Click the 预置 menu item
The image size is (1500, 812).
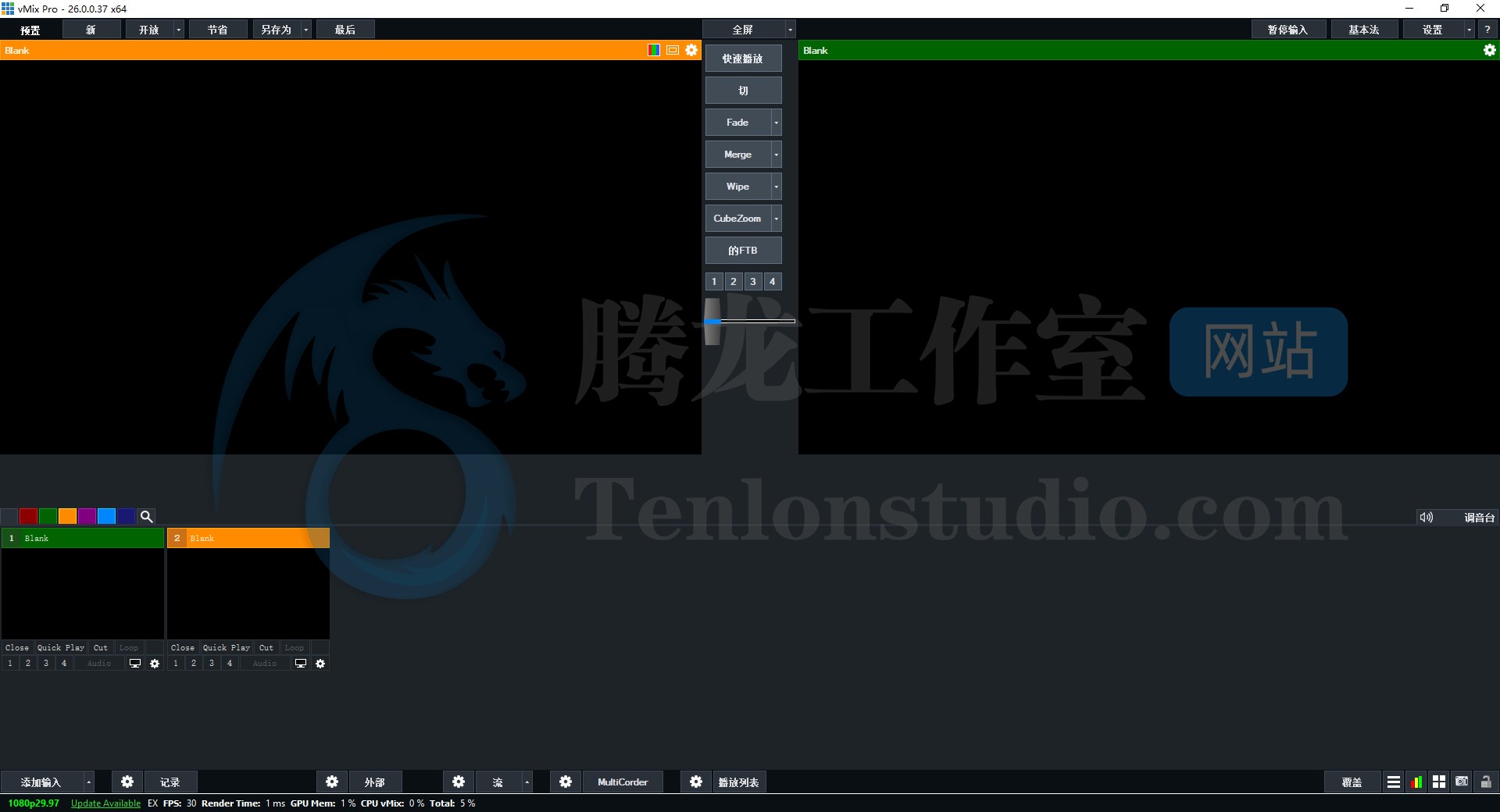point(30,30)
